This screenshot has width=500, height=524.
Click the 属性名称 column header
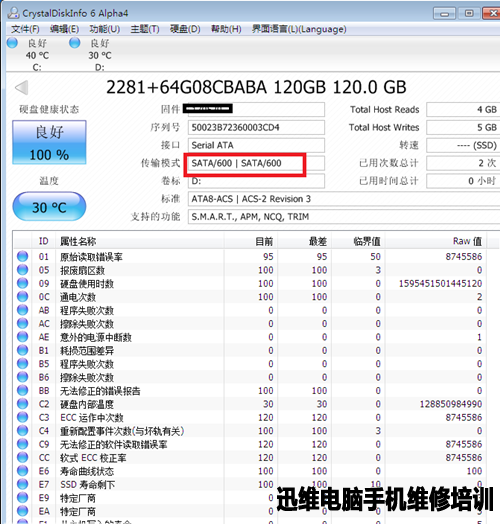(x=140, y=241)
